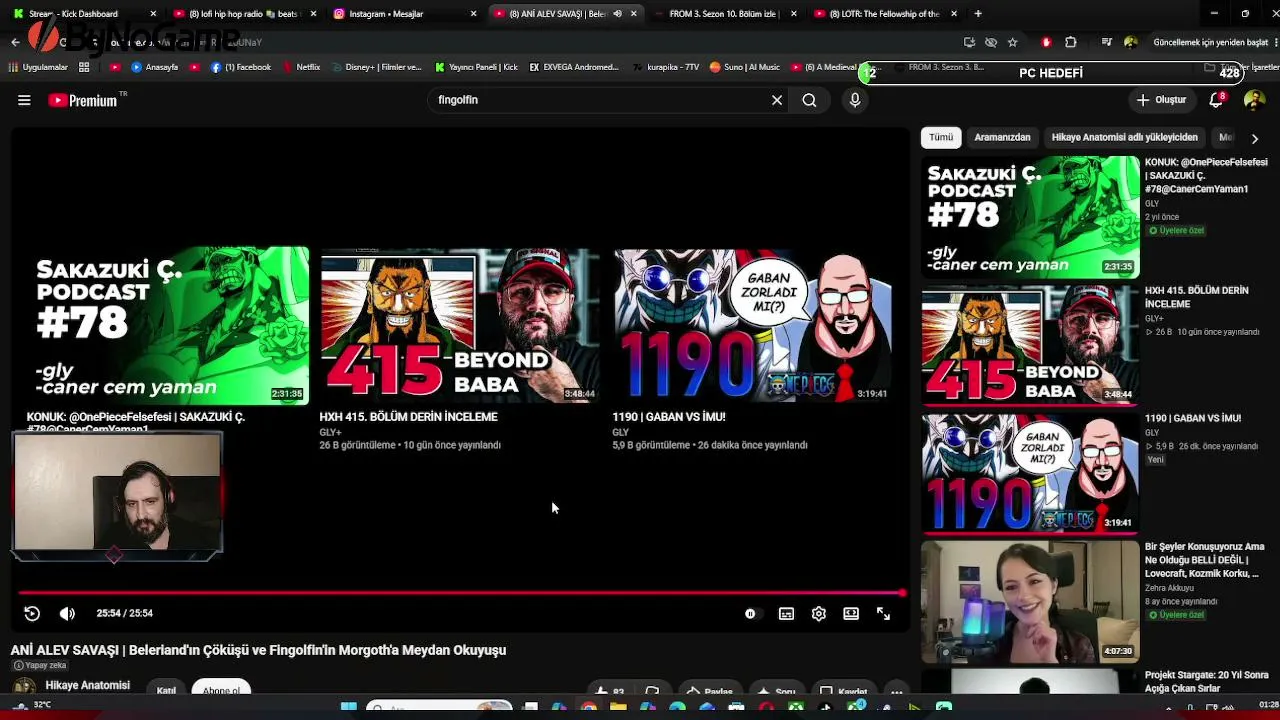Screen dimensions: 1280x720
Task: Mute the ANİ ALEV SAVAŞI tab audio
Action: coord(617,14)
